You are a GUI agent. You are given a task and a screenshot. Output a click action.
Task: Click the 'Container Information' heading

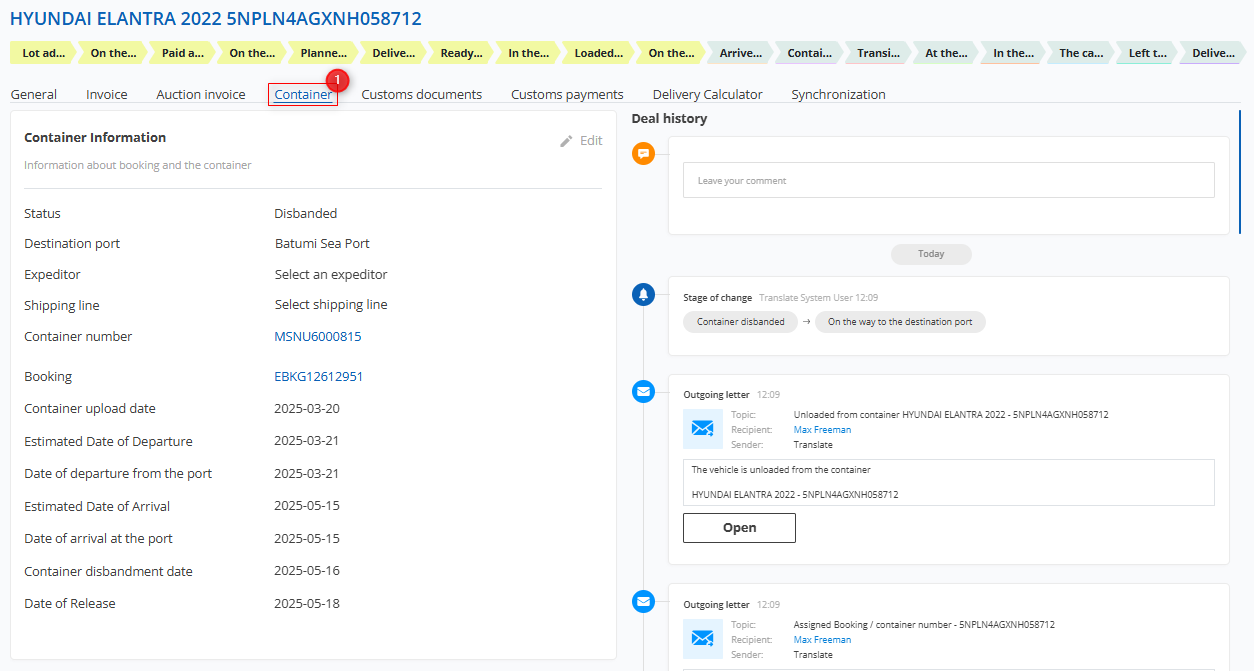point(95,138)
